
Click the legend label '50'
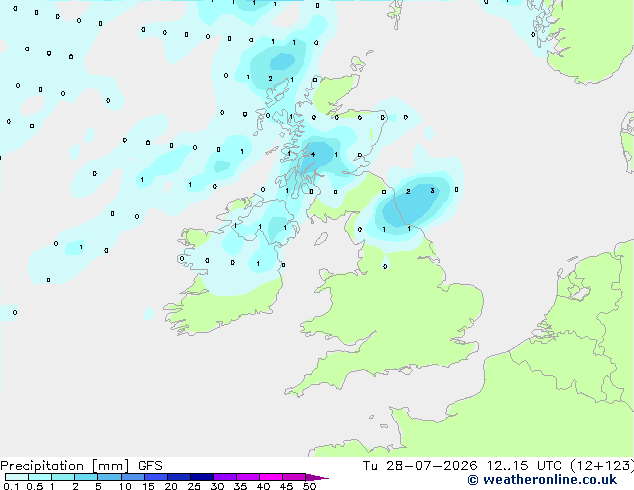[x=310, y=486]
